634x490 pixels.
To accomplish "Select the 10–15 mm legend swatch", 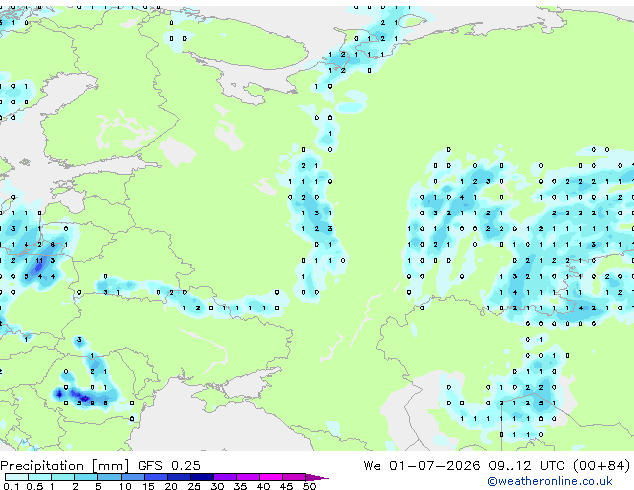I will [133, 477].
